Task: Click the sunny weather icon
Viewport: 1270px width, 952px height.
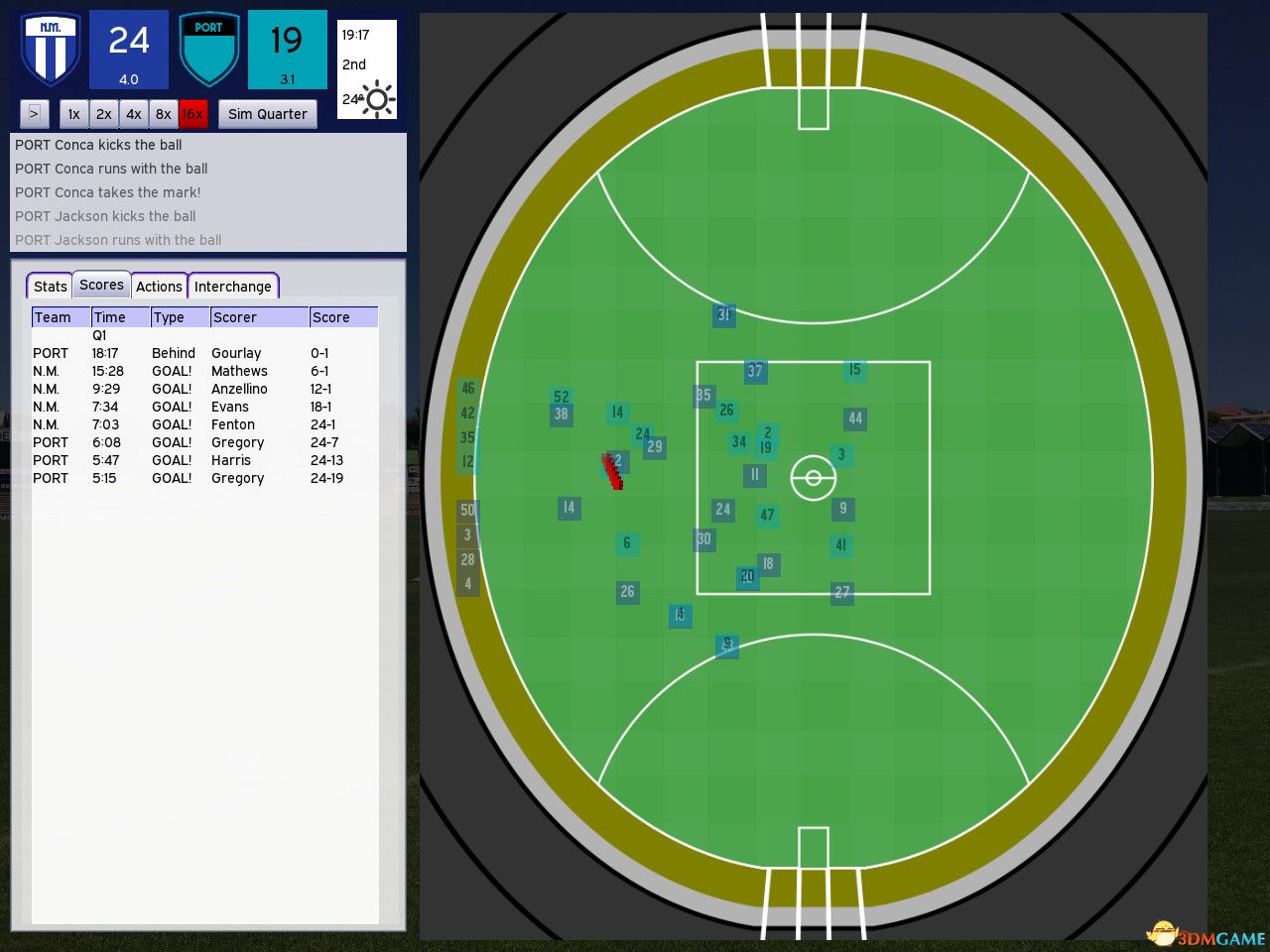Action: (377, 99)
